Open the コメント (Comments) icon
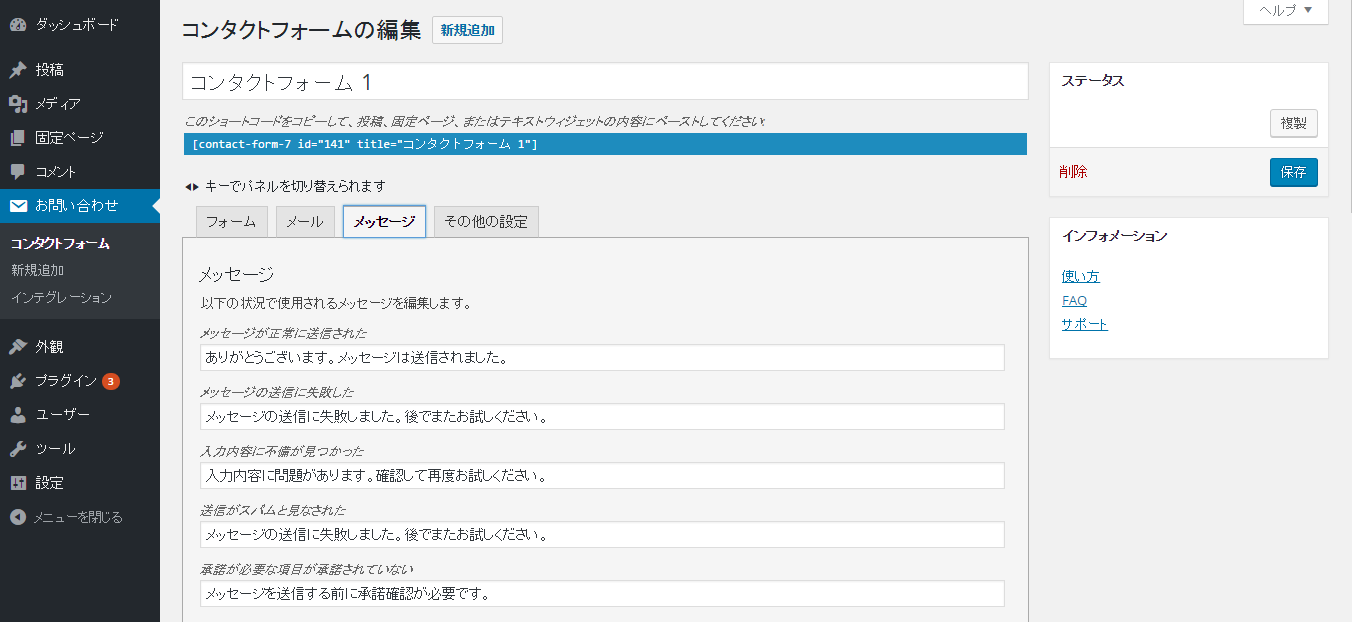Screen dimensions: 1352x622 pyautogui.click(x=17, y=171)
